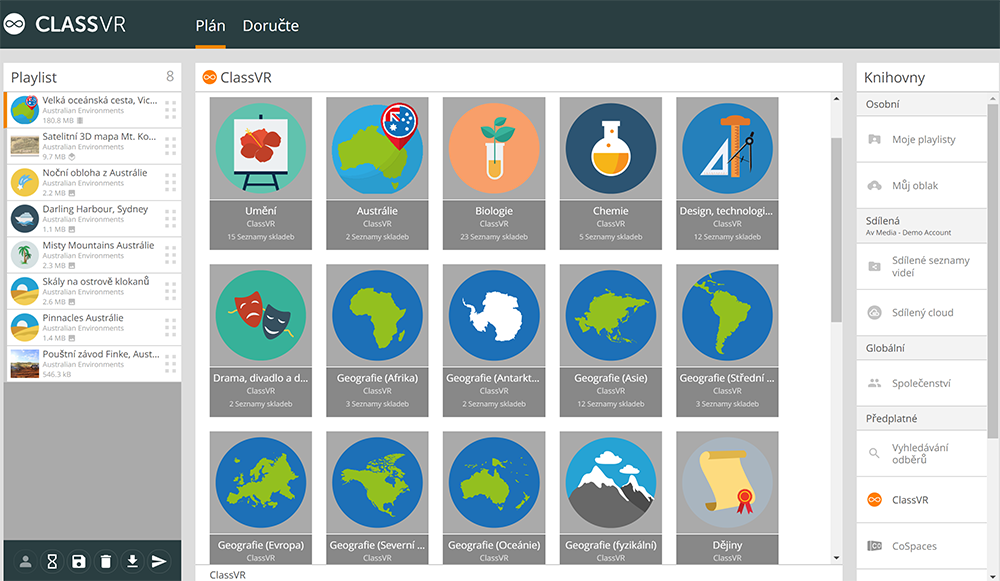The height and width of the screenshot is (581, 1000).
Task: Open the Biologie library folder
Action: click(494, 173)
